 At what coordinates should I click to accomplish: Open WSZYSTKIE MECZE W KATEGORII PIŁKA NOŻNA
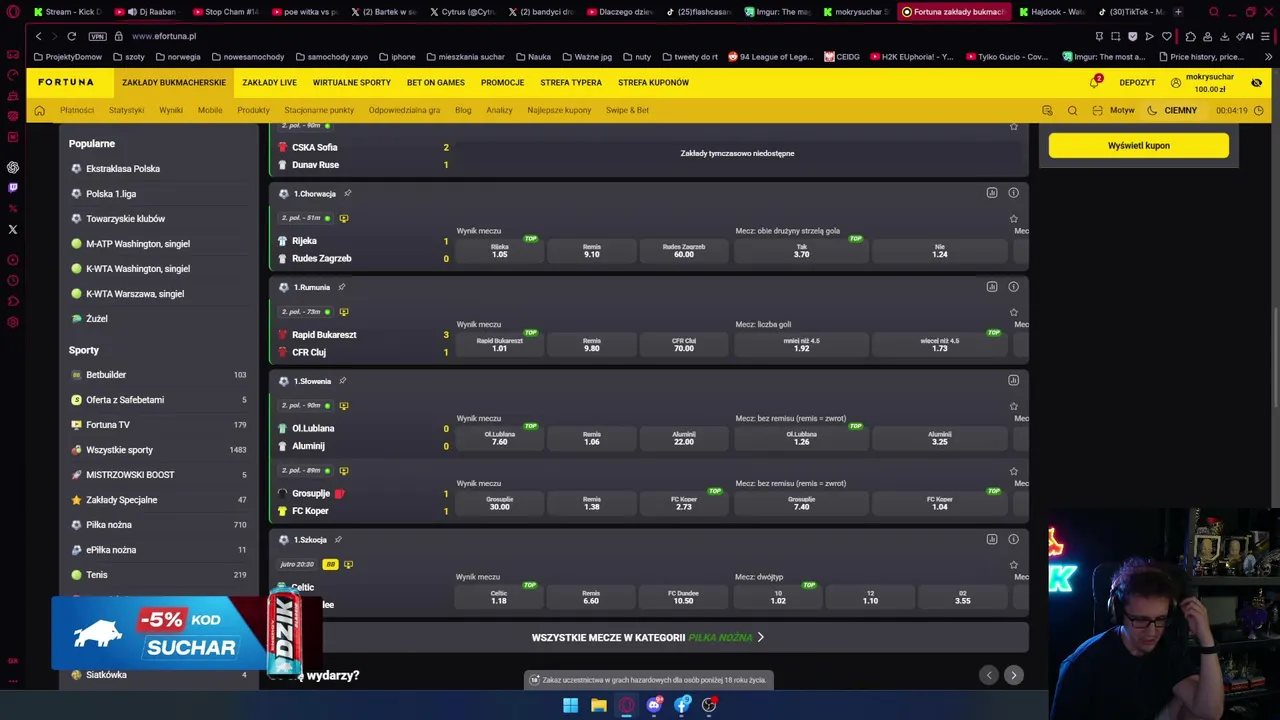point(648,637)
